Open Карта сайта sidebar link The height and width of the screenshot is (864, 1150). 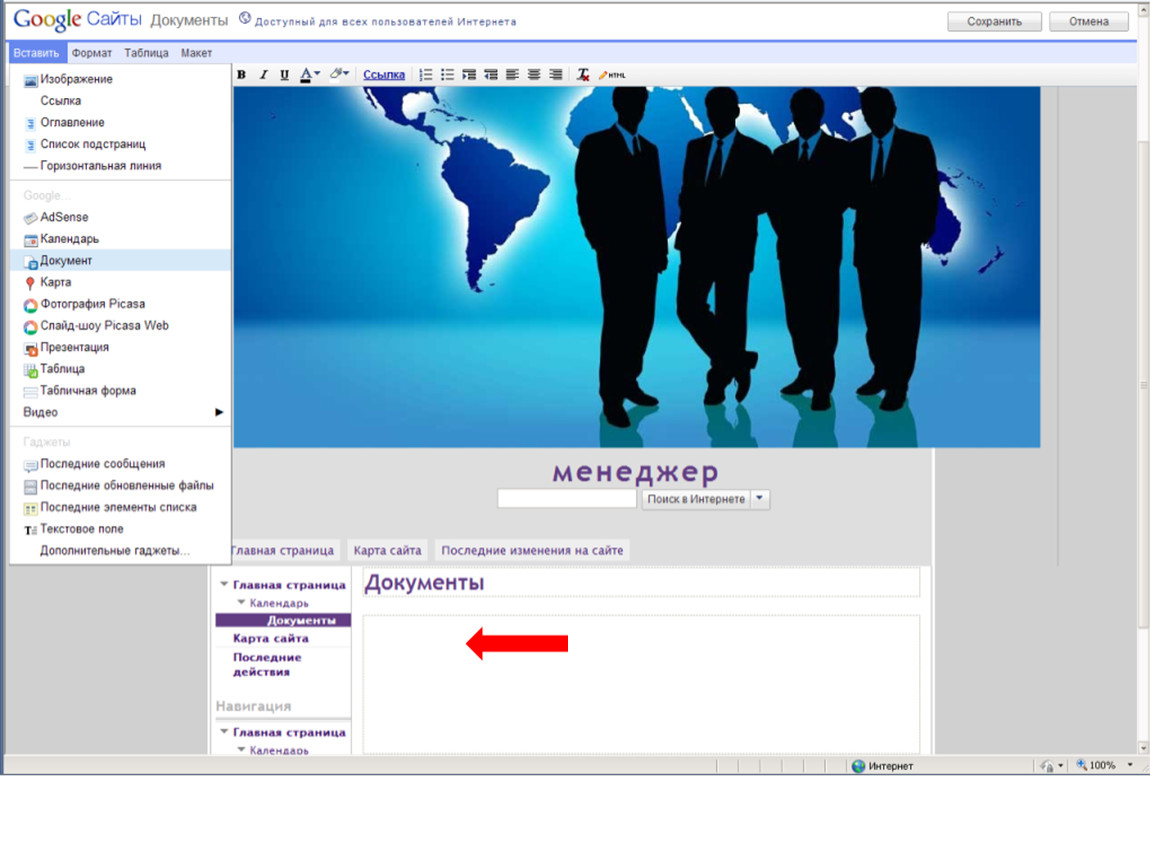click(x=271, y=638)
